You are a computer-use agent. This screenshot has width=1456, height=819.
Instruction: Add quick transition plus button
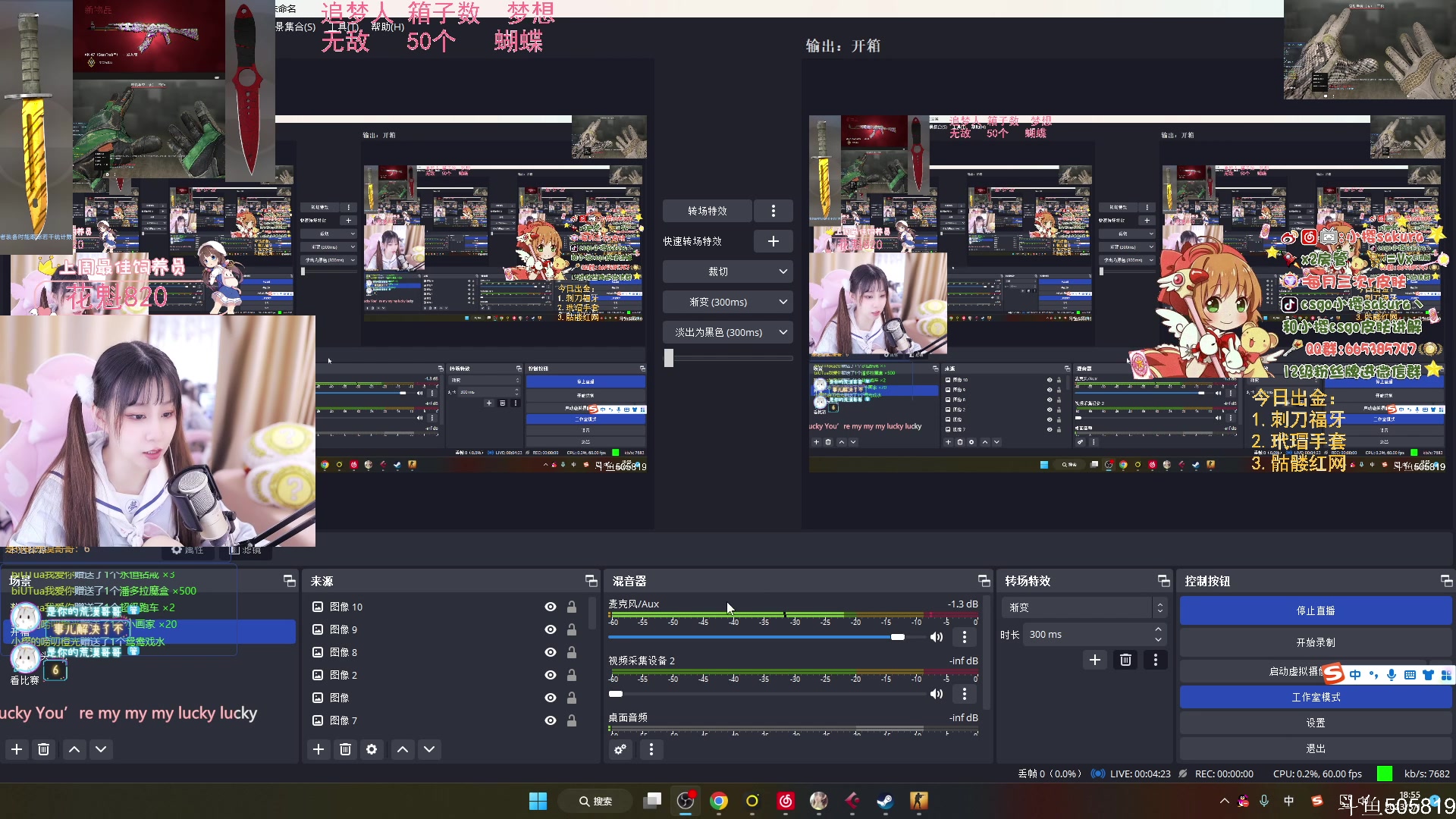tap(773, 241)
